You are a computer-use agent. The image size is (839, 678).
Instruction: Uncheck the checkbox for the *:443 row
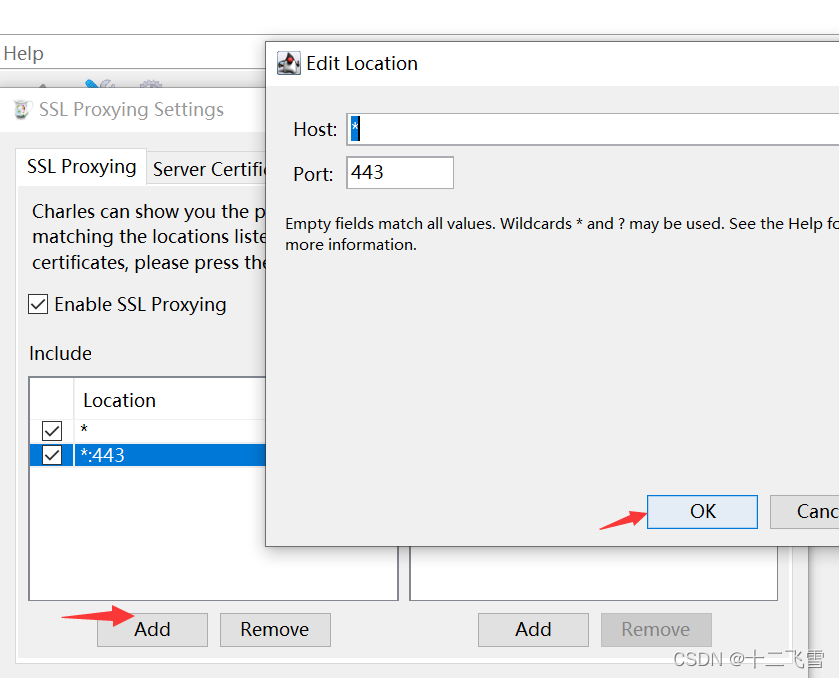click(x=52, y=455)
